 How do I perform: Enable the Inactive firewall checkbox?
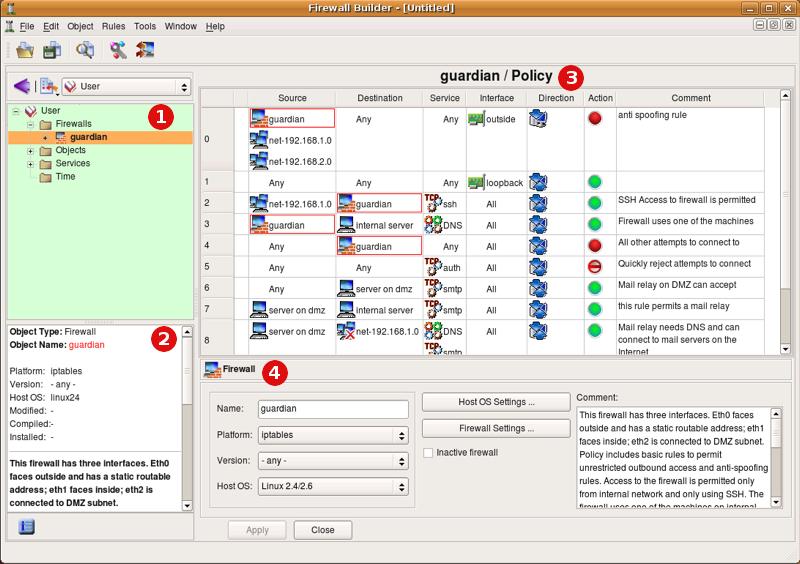point(429,452)
